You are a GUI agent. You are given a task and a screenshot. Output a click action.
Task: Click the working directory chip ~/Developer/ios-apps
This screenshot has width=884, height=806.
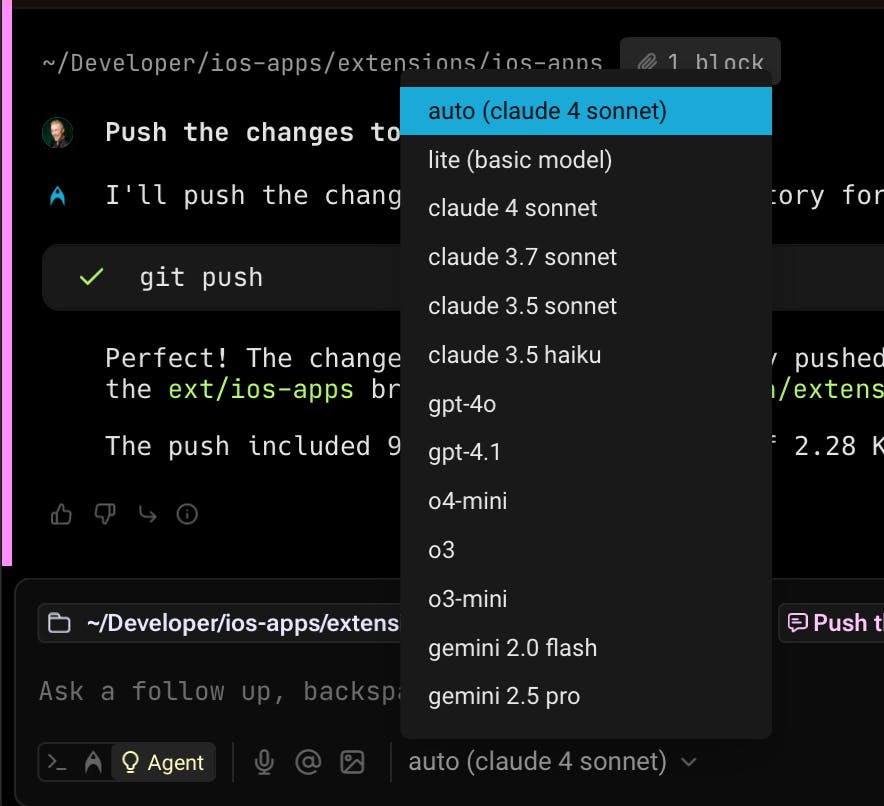coord(219,623)
